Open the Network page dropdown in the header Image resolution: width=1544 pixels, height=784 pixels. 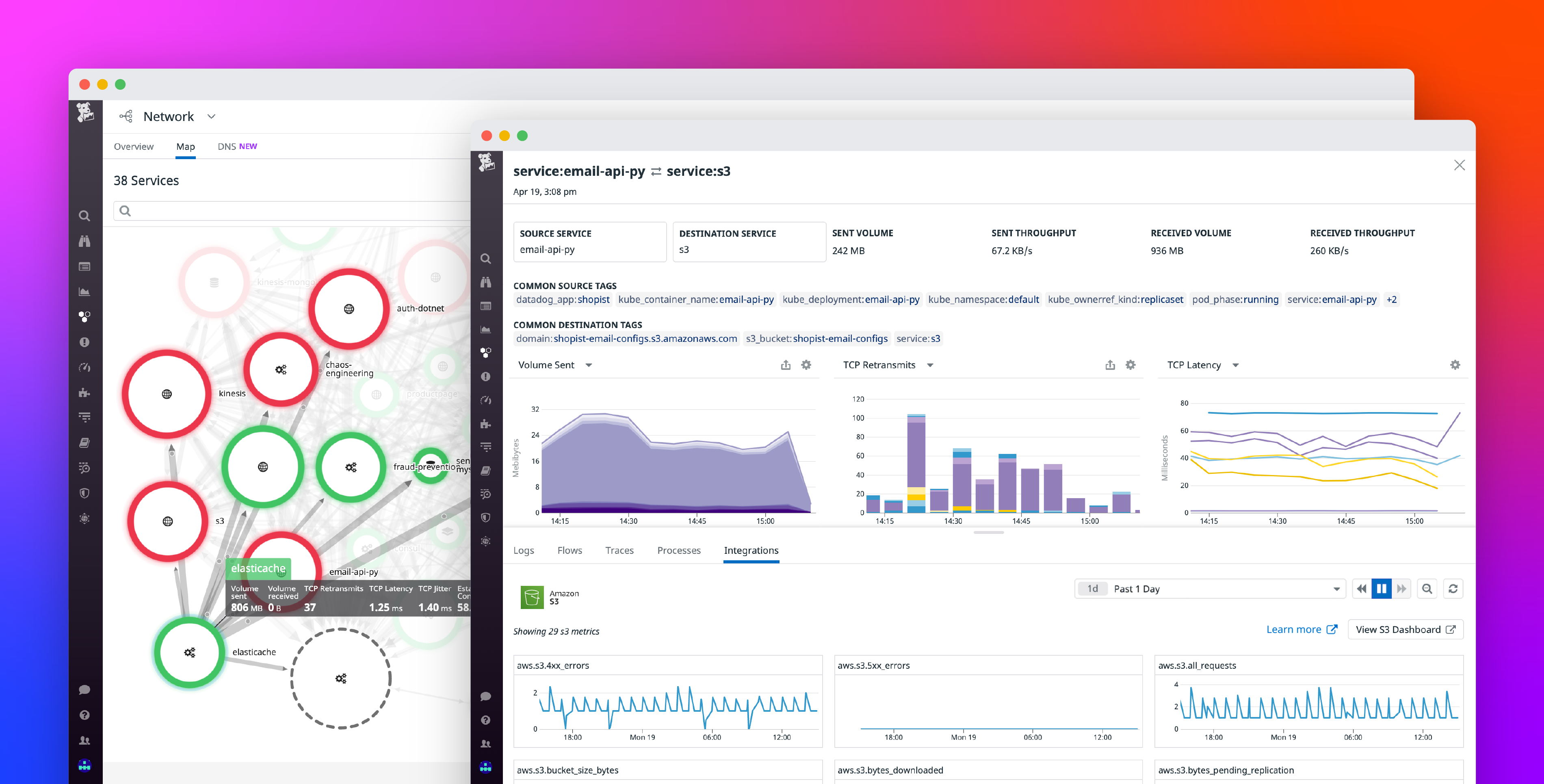coord(211,116)
